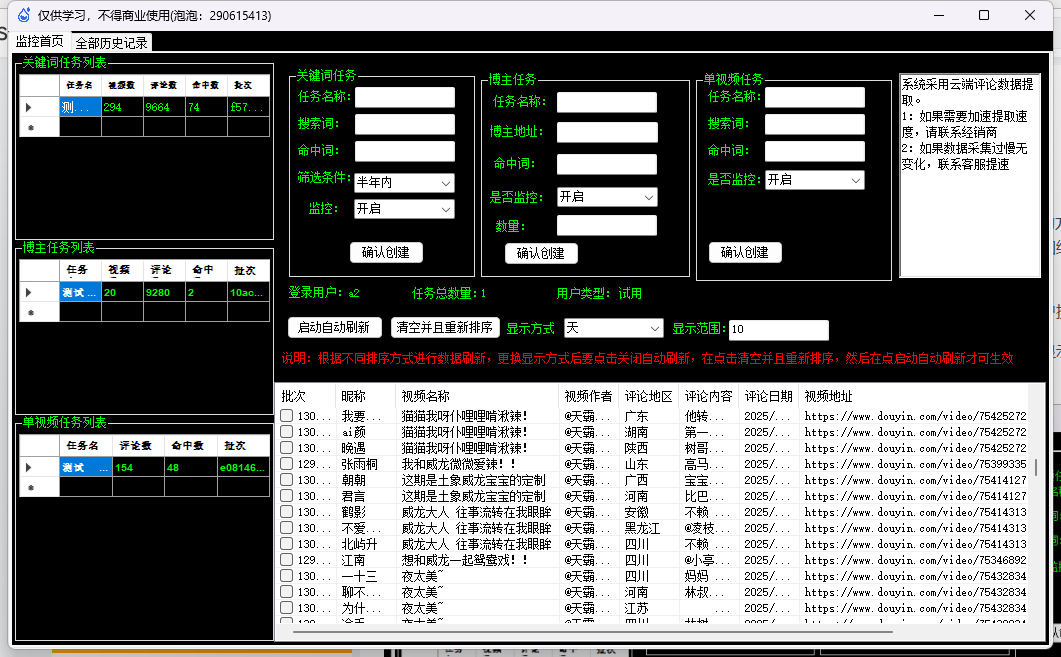Focus the 命中词 field in 博主任务
This screenshot has width=1061, height=657.
click(x=607, y=164)
